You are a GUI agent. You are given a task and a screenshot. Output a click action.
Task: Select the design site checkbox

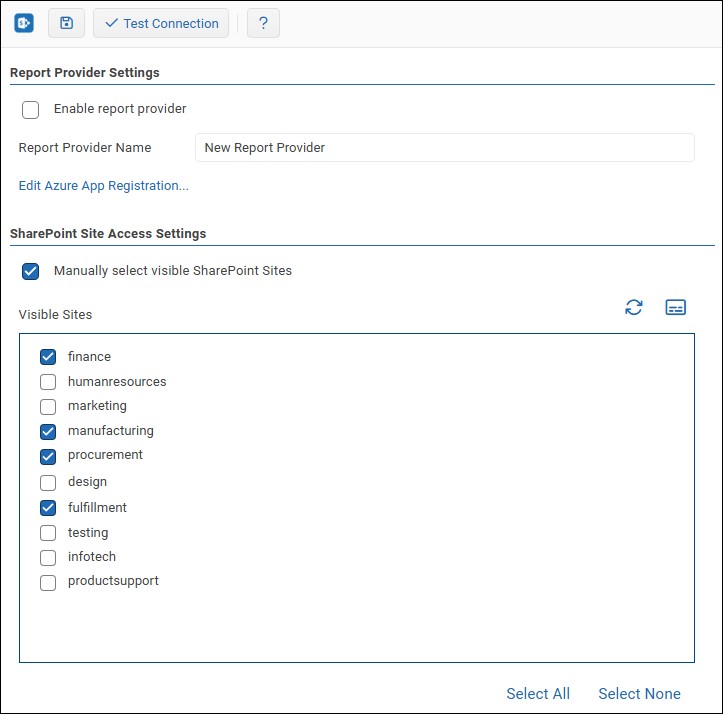[x=48, y=482]
